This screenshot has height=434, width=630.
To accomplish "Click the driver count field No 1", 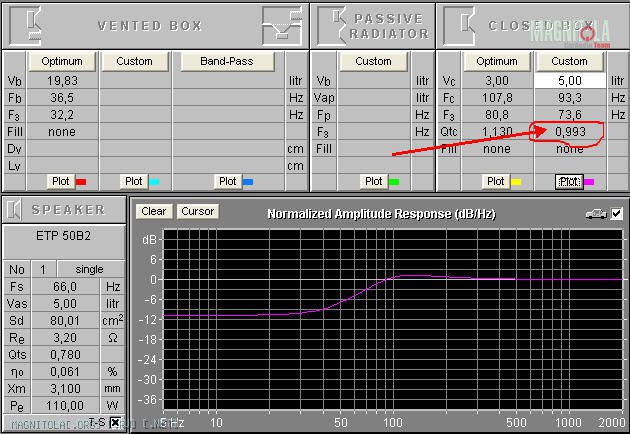I will 43,270.
